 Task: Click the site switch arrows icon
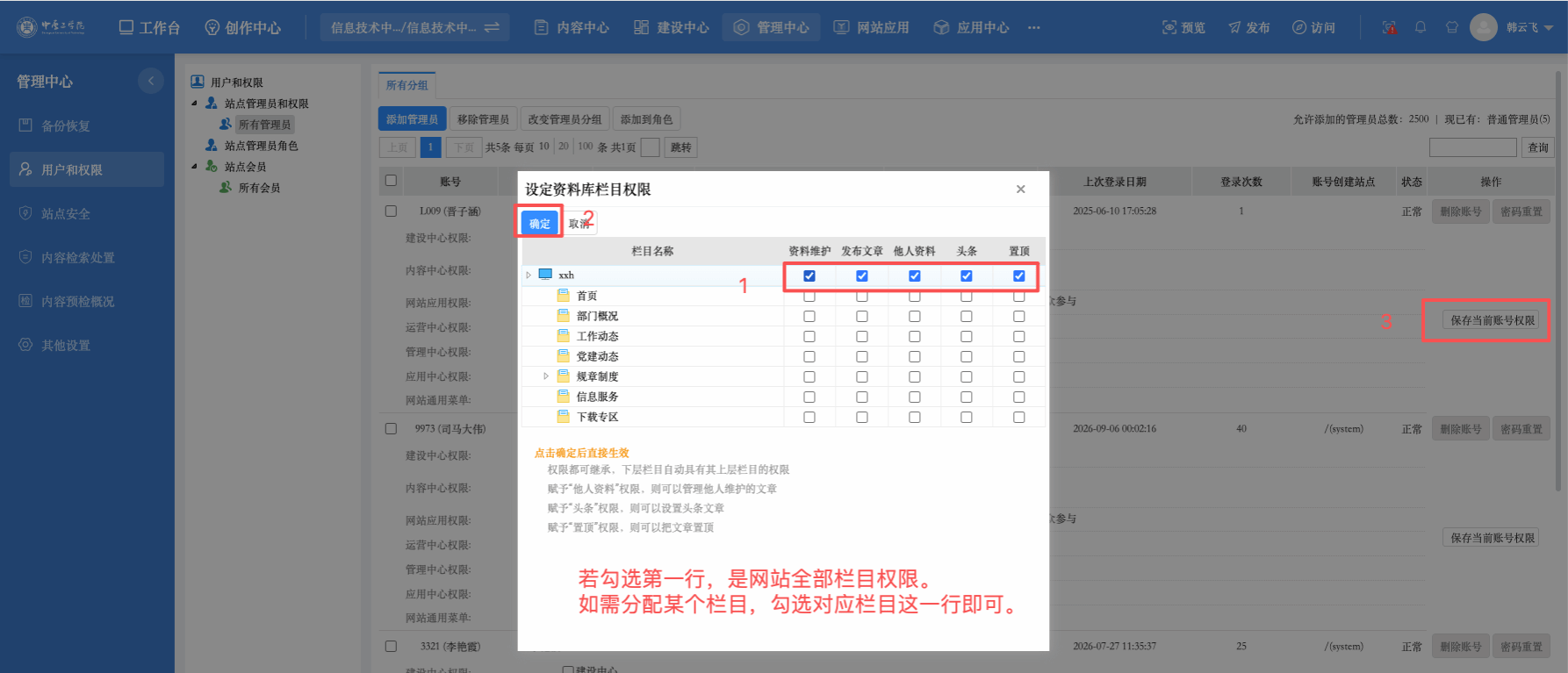pyautogui.click(x=492, y=27)
